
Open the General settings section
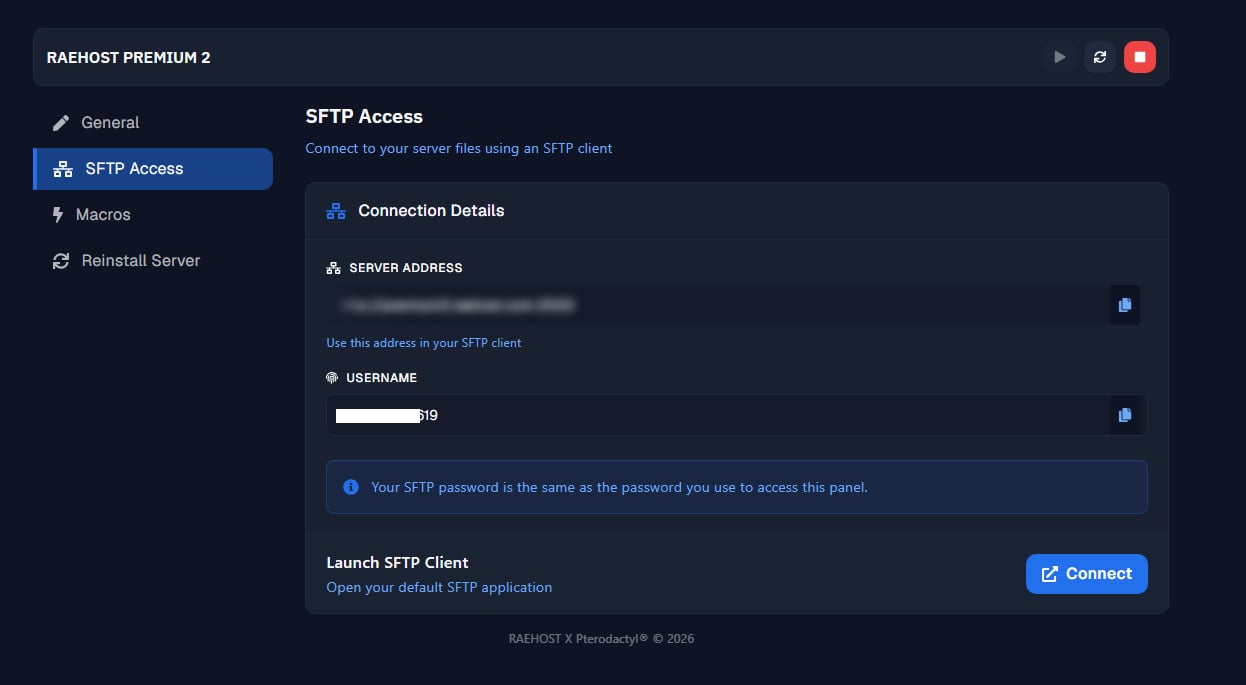pos(153,122)
